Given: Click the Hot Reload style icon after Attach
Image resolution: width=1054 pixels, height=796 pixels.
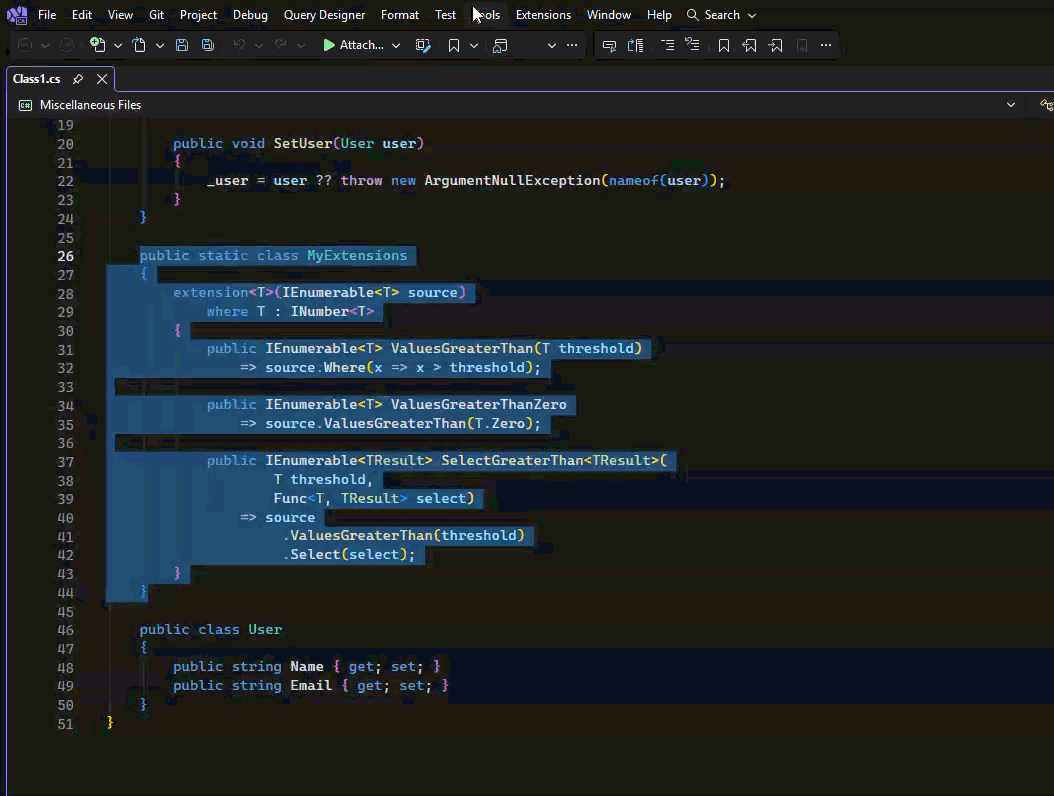Looking at the screenshot, I should [x=422, y=45].
